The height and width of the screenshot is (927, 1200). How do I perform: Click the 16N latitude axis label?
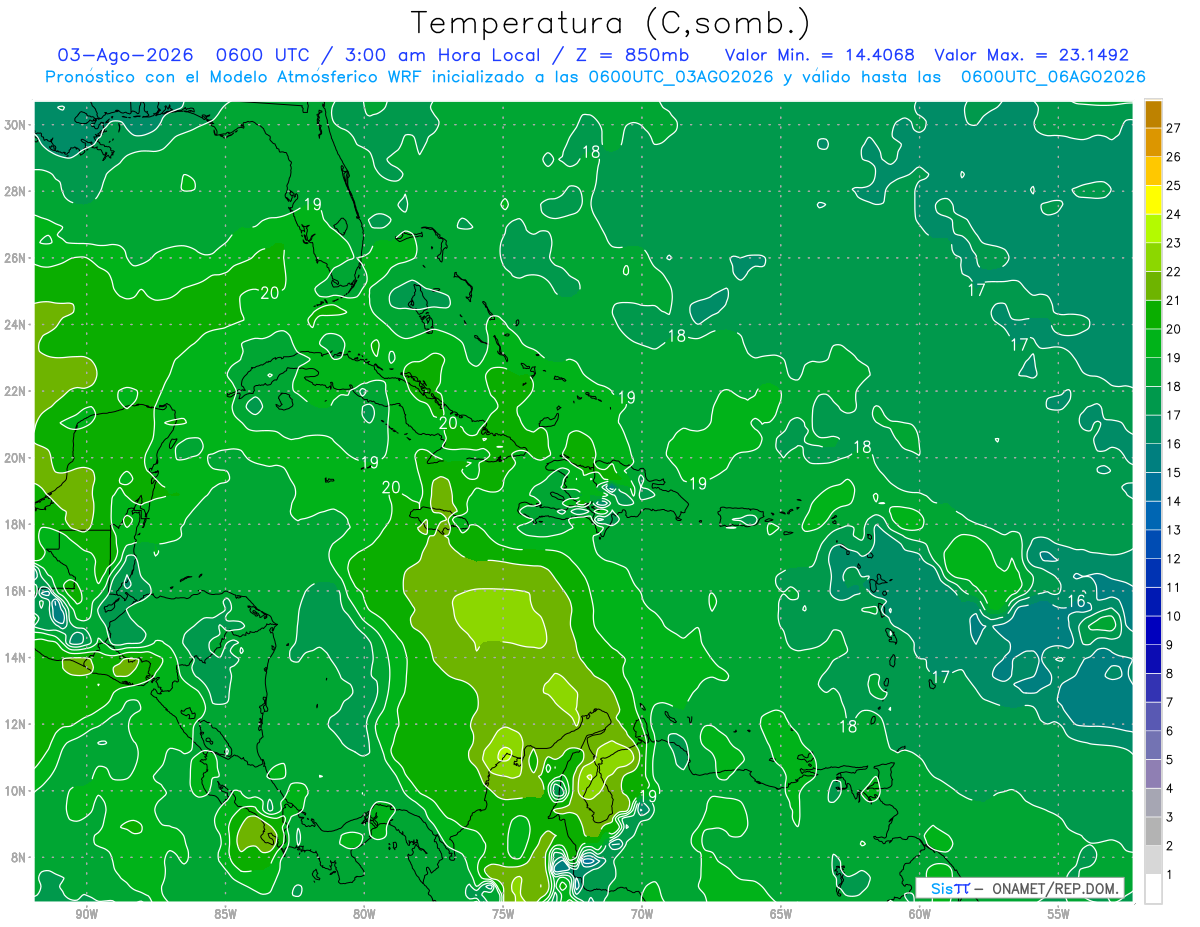tap(15, 591)
